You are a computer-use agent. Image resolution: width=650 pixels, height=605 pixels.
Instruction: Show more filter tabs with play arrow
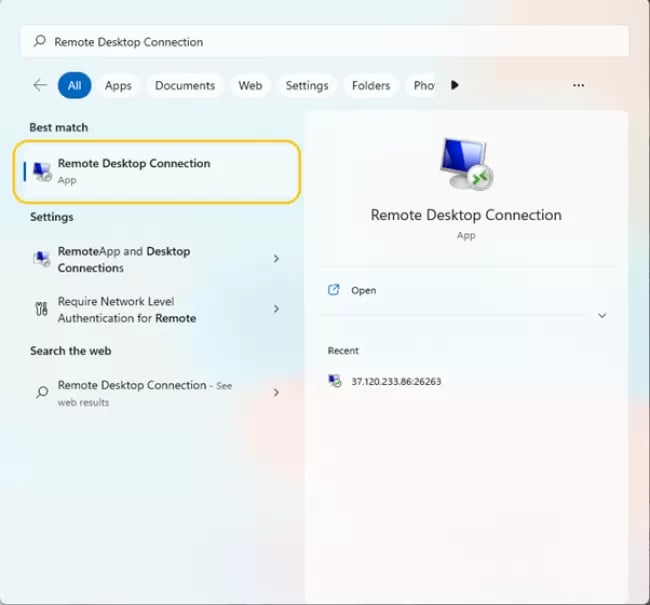pos(455,85)
